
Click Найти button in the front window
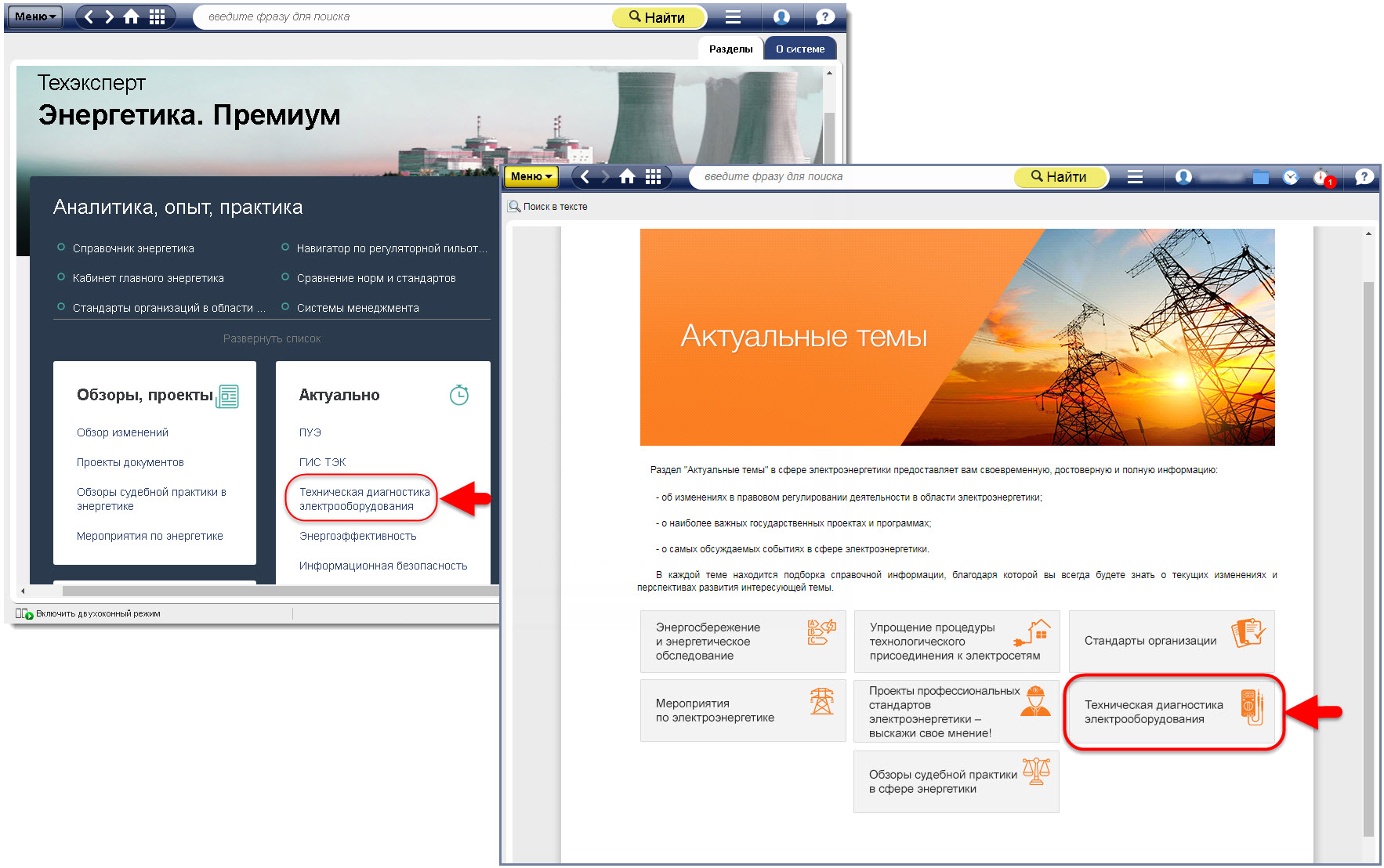coord(1060,176)
